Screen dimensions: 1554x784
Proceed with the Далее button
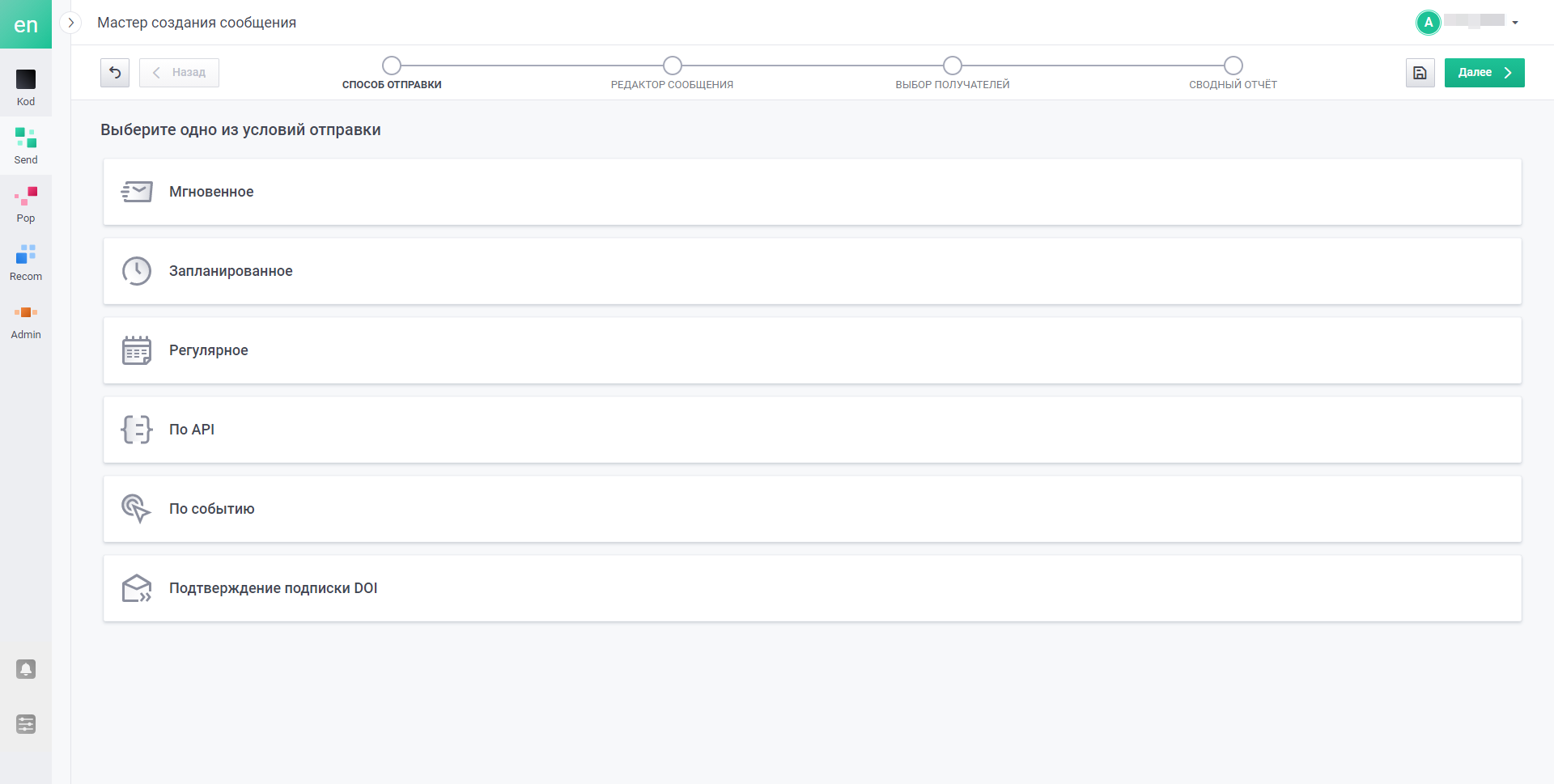1484,73
